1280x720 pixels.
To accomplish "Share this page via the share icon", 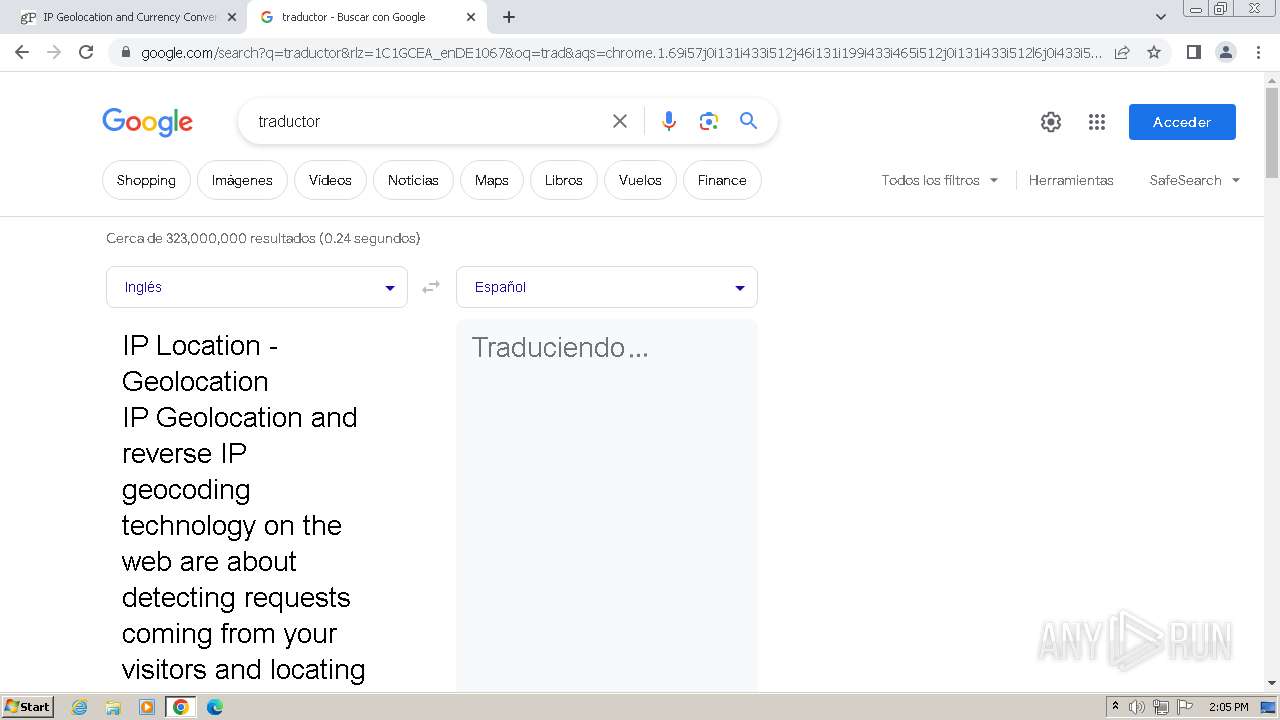I will click(x=1122, y=52).
